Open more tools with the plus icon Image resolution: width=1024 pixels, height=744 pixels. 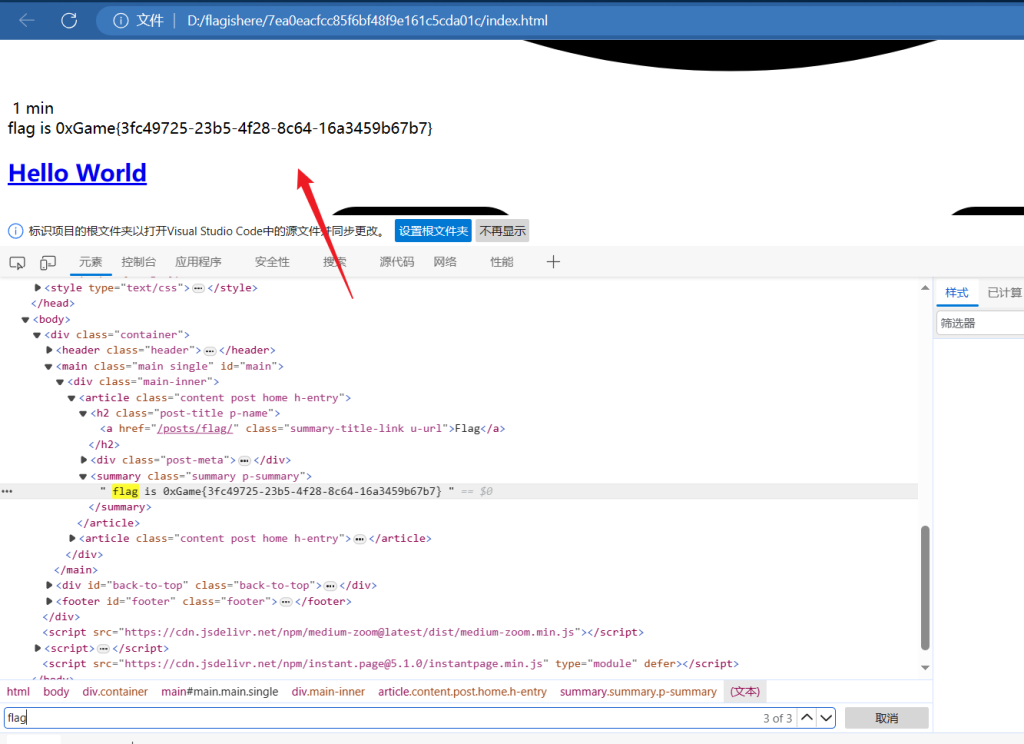tap(553, 262)
